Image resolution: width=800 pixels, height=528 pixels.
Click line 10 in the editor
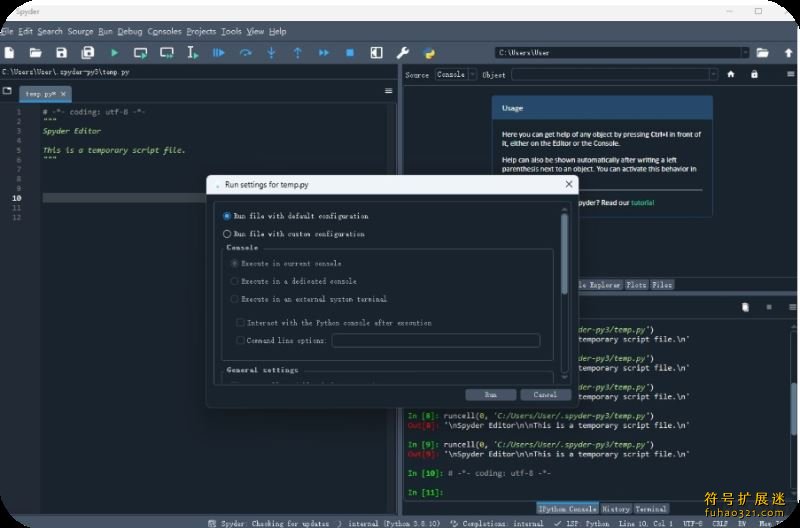(x=122, y=198)
